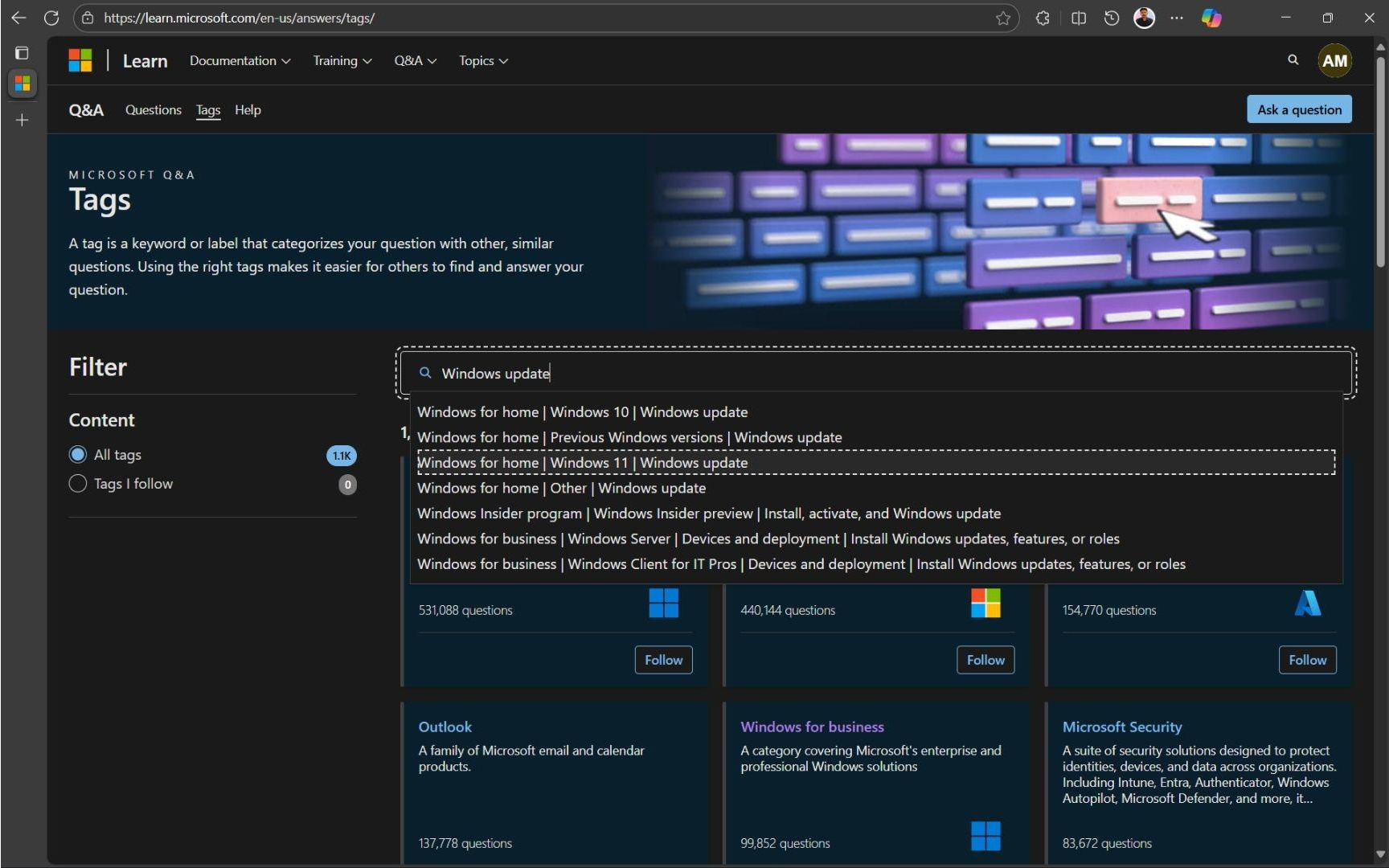This screenshot has height=868, width=1389.
Task: Click the search magnifier inside the tag search box
Action: [x=425, y=373]
